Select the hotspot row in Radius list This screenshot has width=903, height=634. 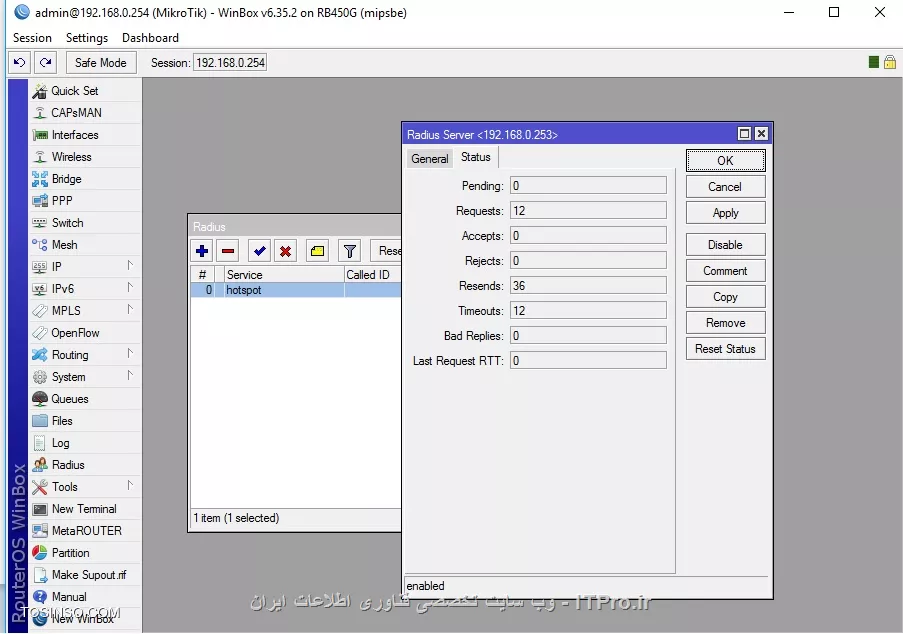pyautogui.click(x=295, y=290)
